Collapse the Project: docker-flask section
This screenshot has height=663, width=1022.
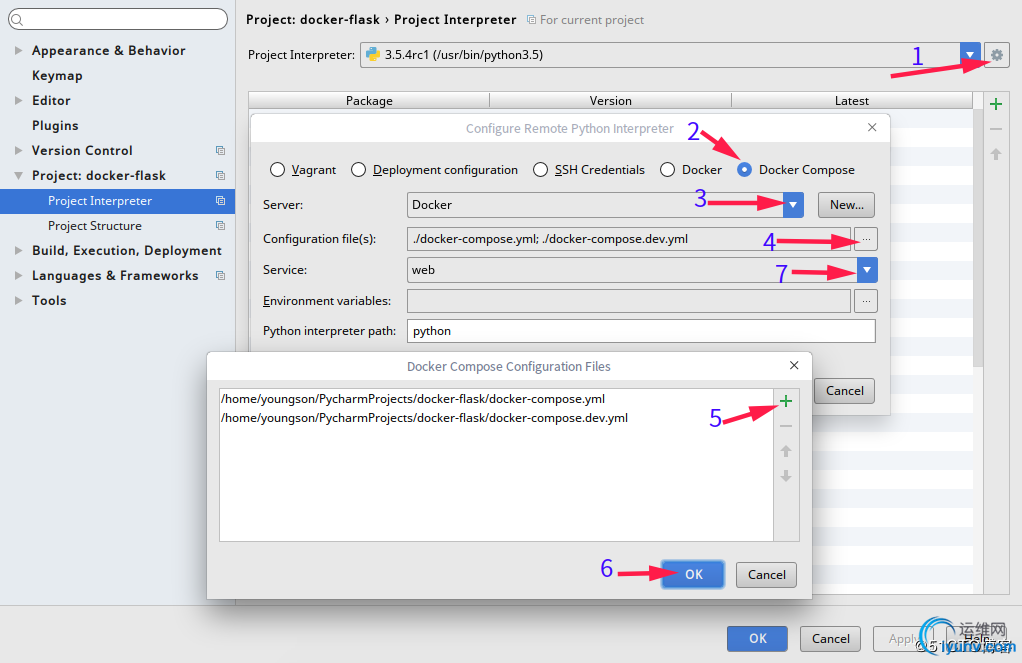point(18,175)
